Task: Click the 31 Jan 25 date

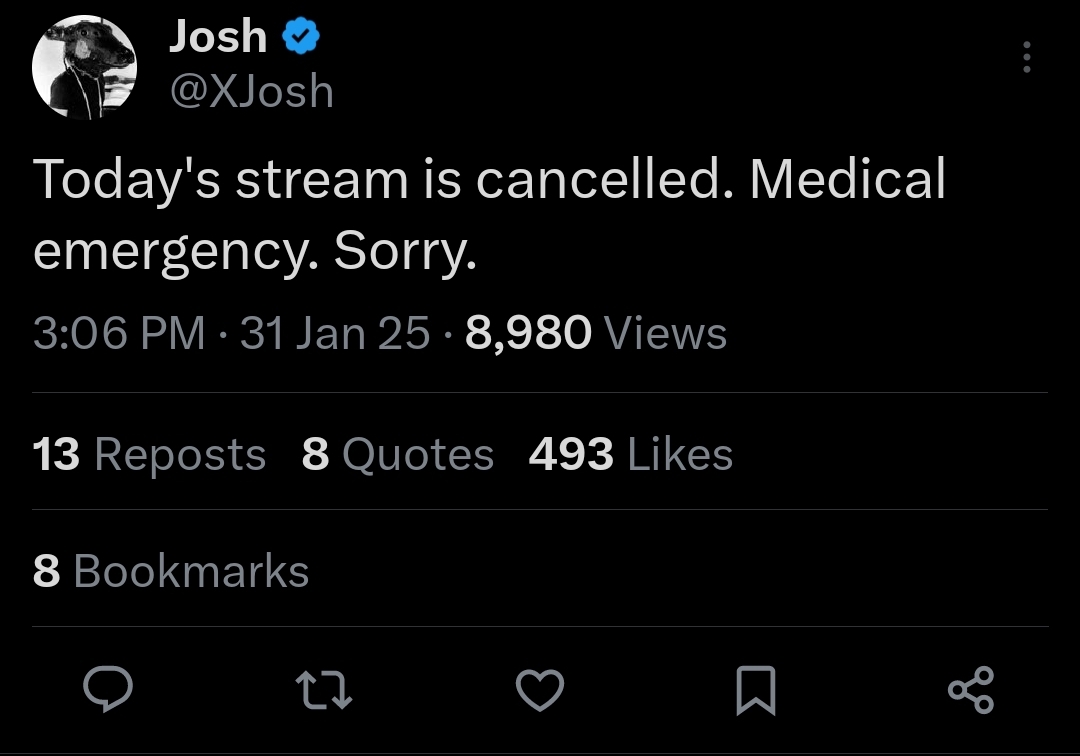Action: [335, 333]
